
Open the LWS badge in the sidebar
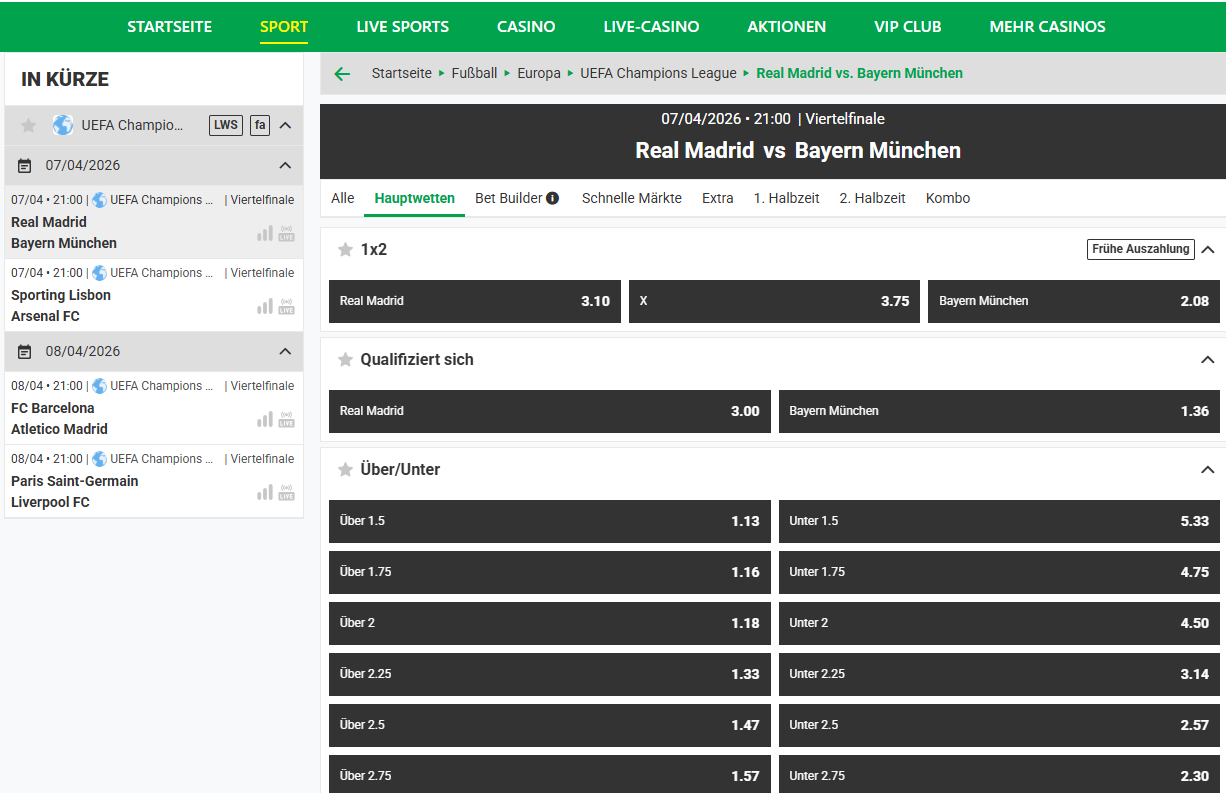click(226, 125)
